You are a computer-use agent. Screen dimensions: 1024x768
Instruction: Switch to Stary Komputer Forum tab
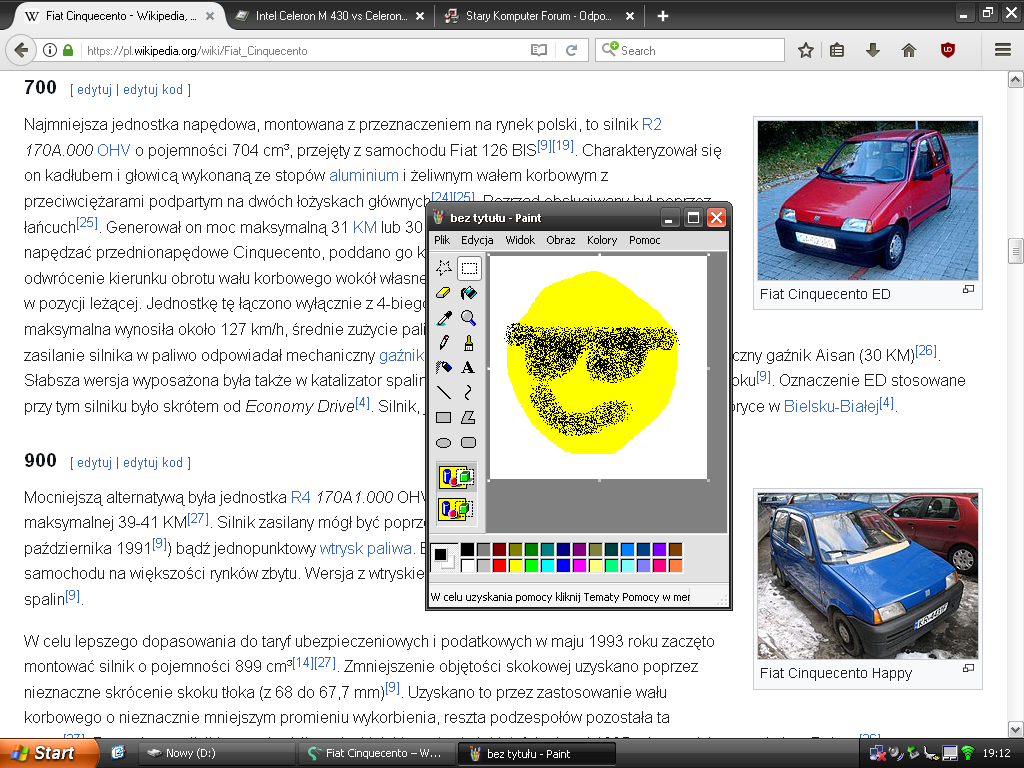click(538, 16)
